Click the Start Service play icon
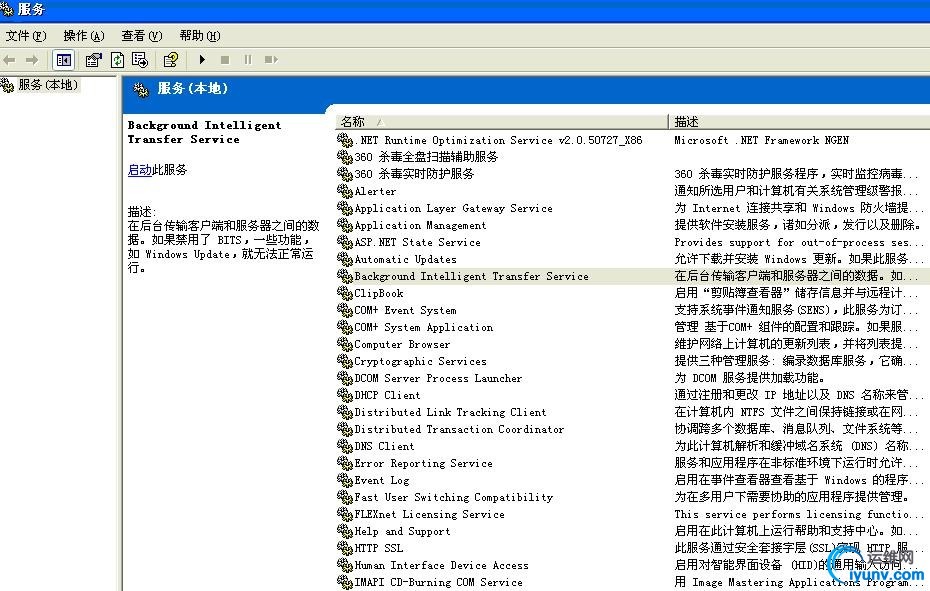This screenshot has width=930, height=591. (202, 59)
